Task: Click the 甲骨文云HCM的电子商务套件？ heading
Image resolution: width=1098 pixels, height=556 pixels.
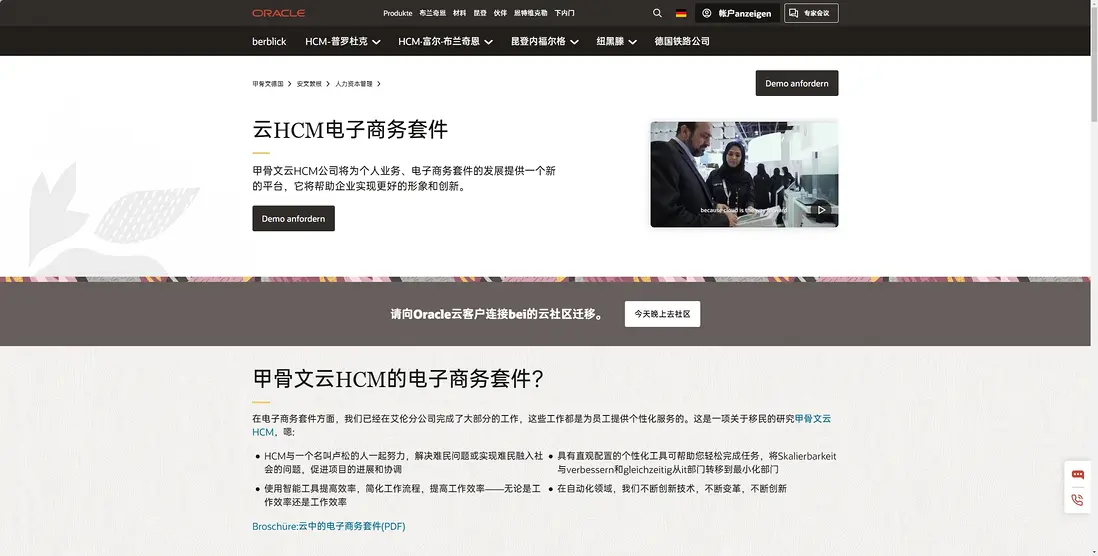Action: pyautogui.click(x=398, y=379)
